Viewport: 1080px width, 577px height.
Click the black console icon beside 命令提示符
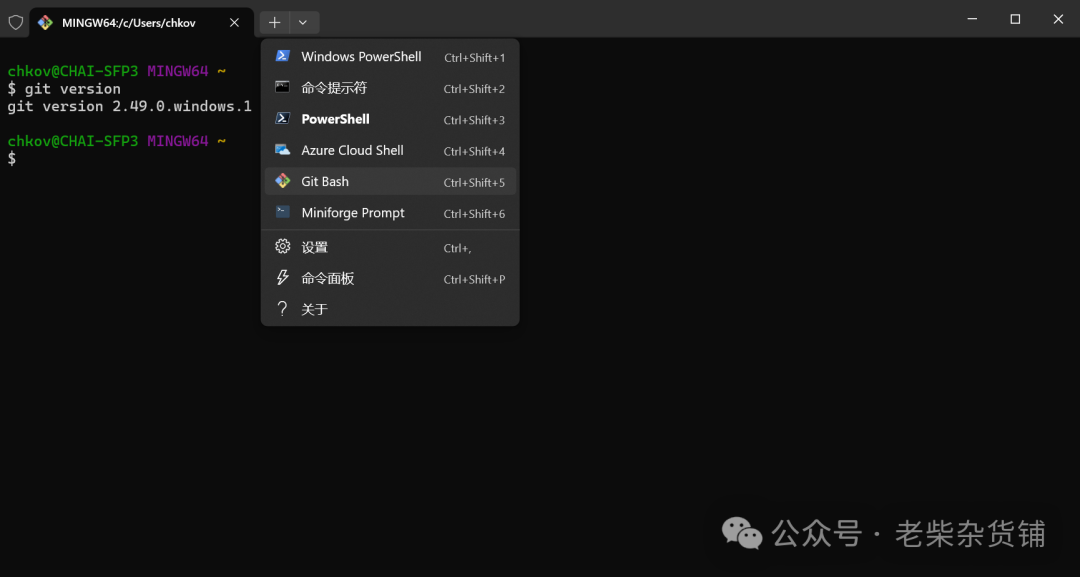pyautogui.click(x=282, y=87)
